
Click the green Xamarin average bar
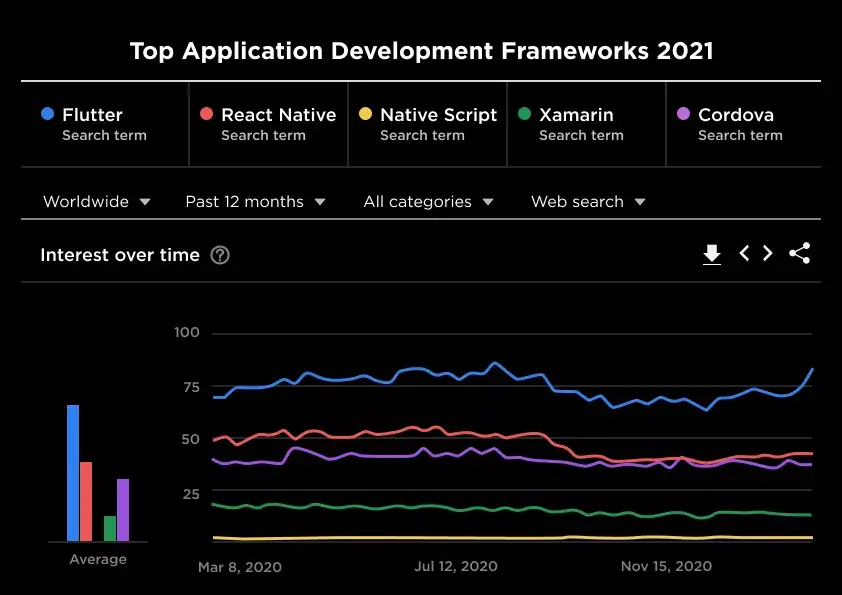click(x=110, y=528)
